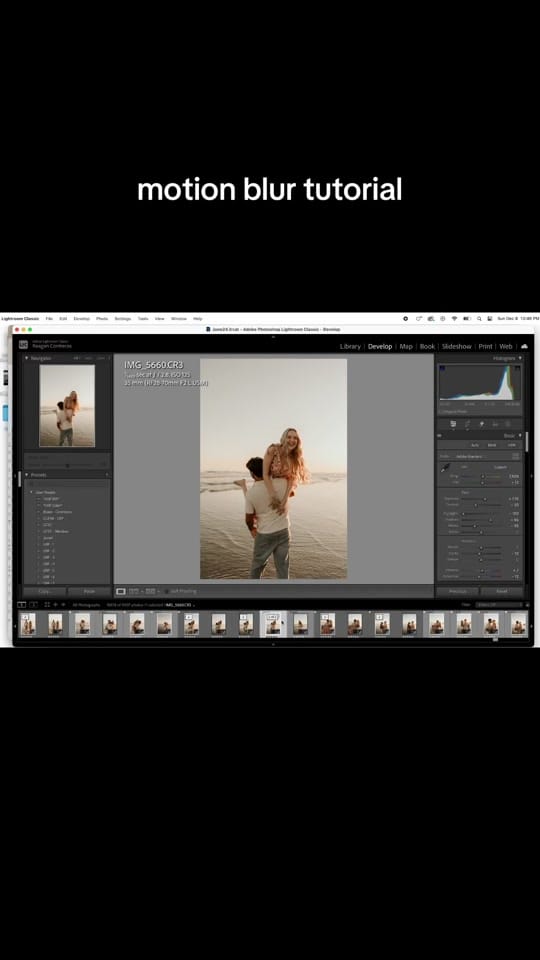Switch to the Library module
The height and width of the screenshot is (960, 540).
(350, 346)
